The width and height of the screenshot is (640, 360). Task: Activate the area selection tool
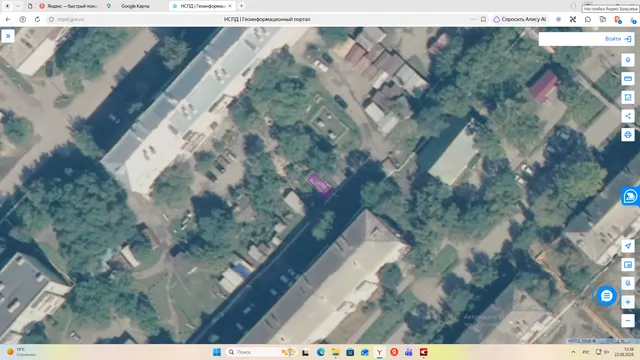(628, 97)
